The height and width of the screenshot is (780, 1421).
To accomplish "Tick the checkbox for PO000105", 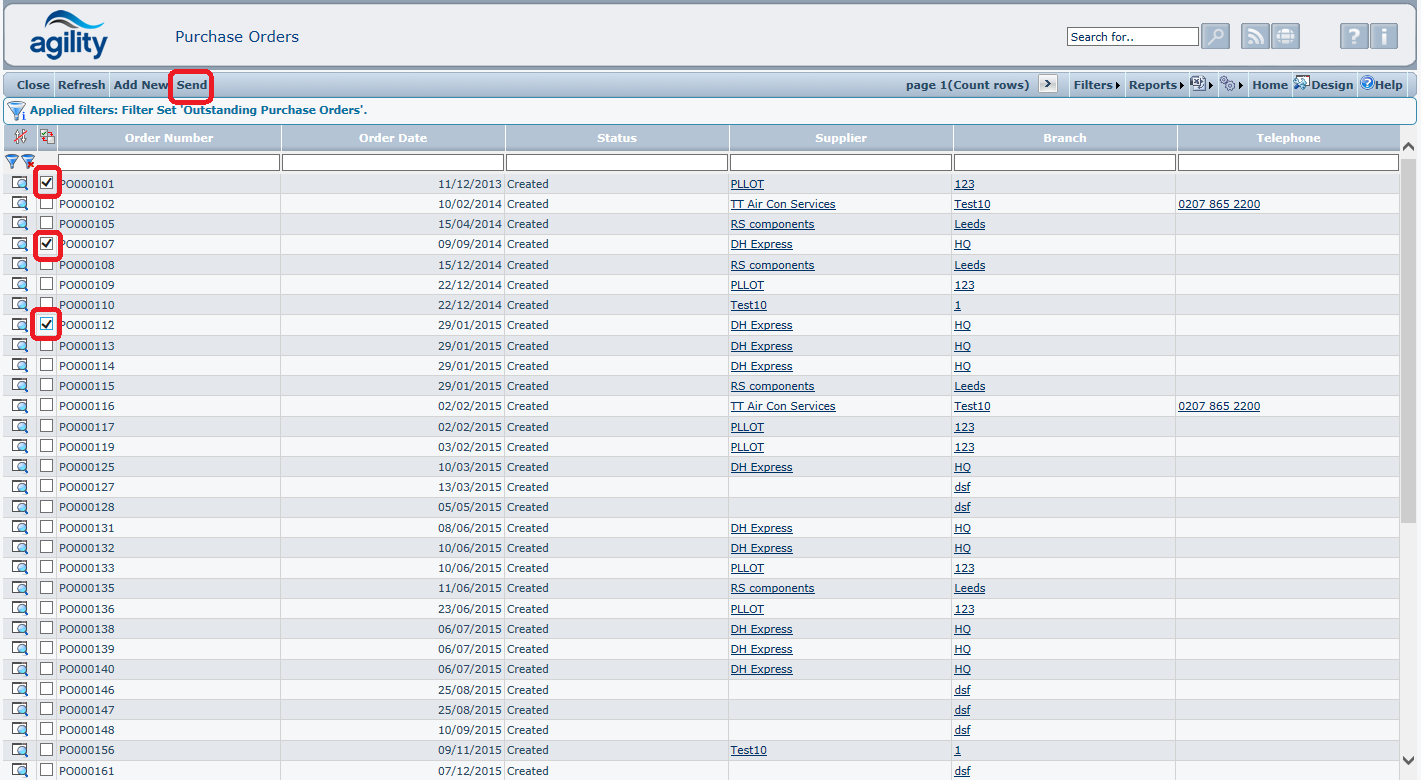I will (47, 223).
